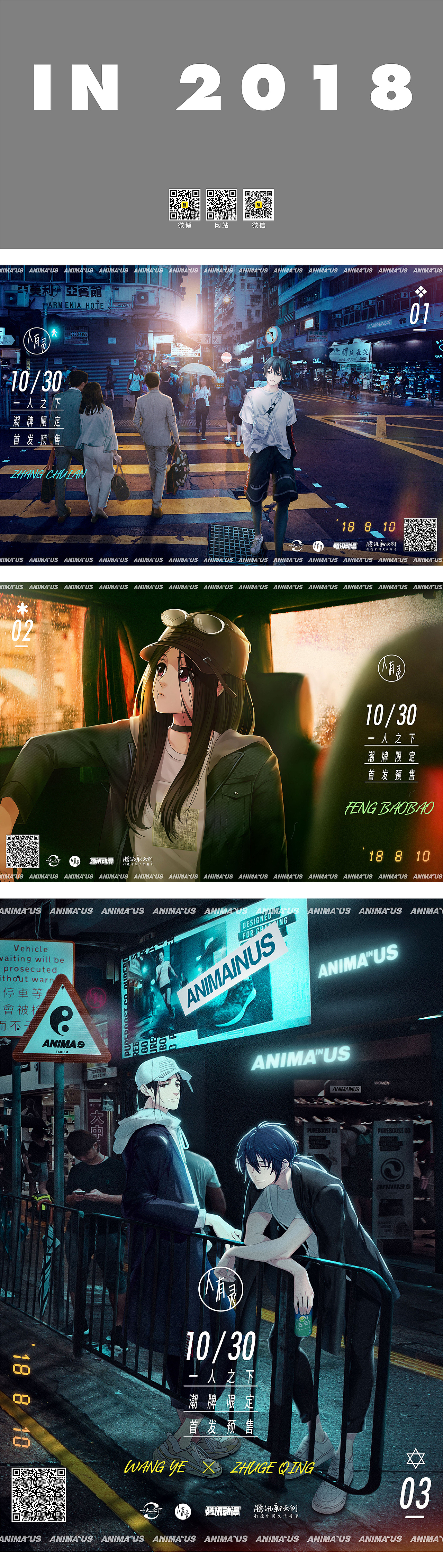443x1568 pixels.
Task: Click the 一人之下 text in poster 03
Action: click(221, 1376)
